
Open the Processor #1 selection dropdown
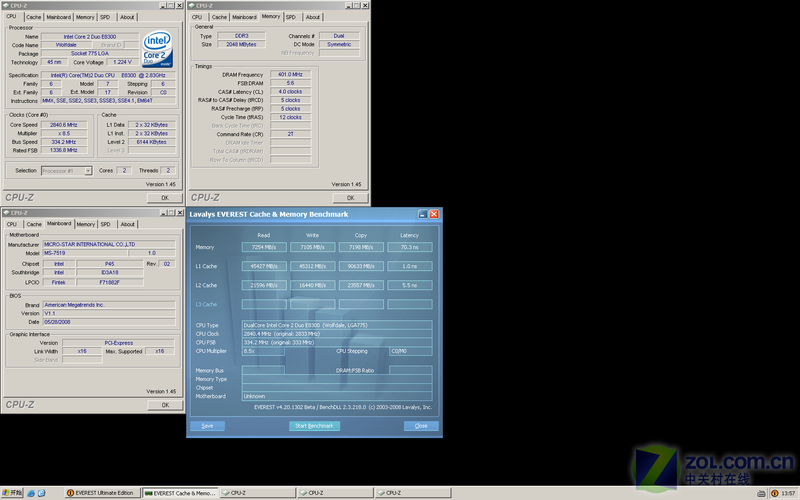(88, 171)
